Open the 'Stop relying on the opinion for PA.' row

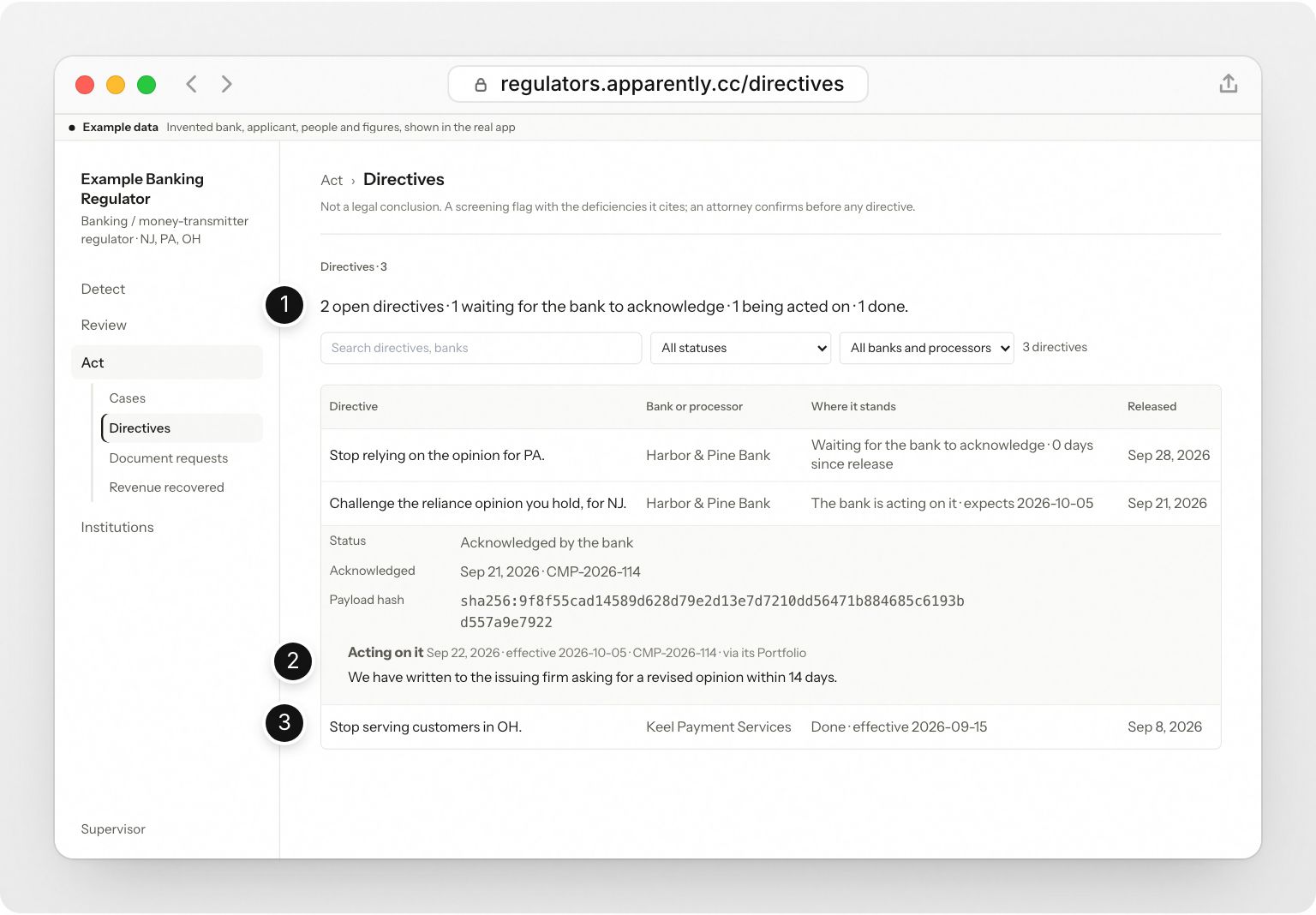pos(770,455)
